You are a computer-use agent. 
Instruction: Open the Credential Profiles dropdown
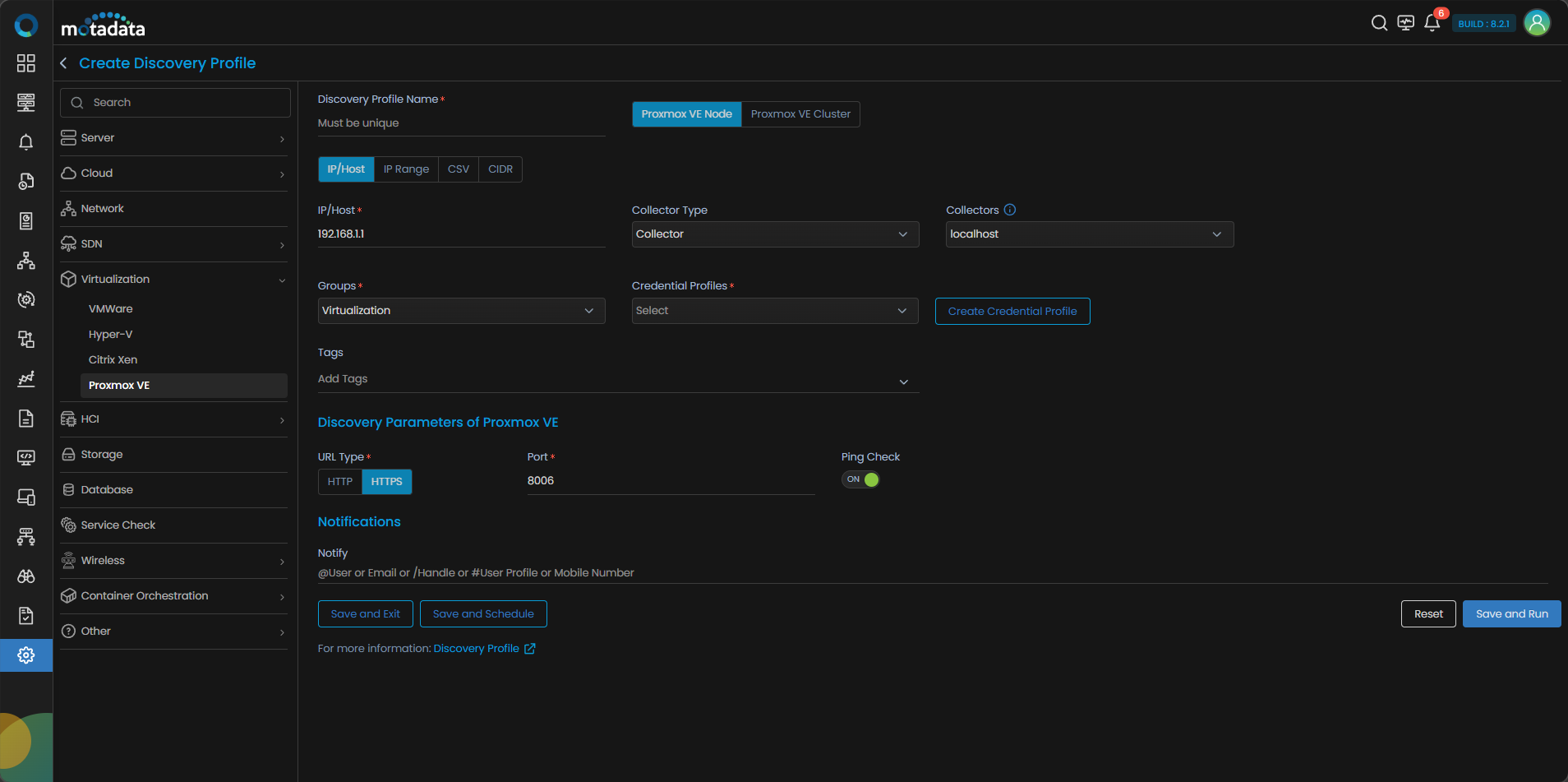point(774,311)
